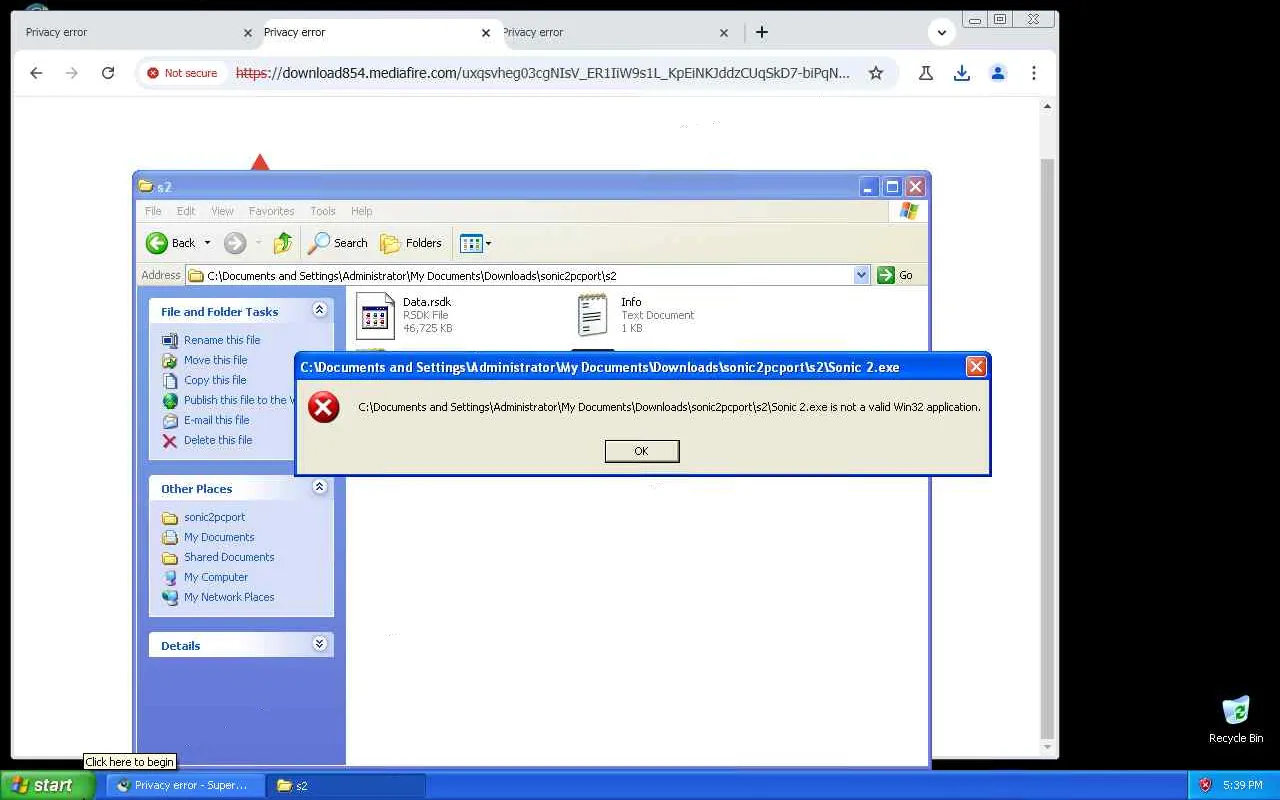Screen dimensions: 1280x800
Task: Click Move this file
Action: [x=215, y=360]
